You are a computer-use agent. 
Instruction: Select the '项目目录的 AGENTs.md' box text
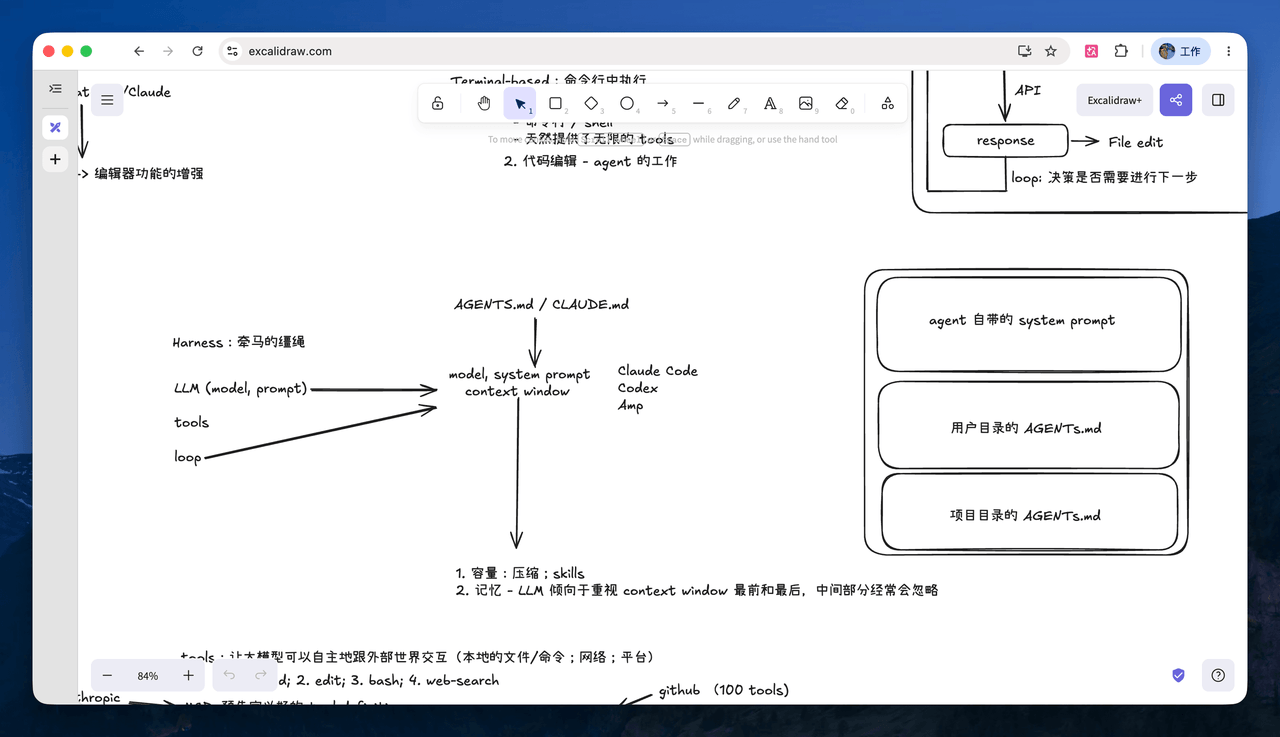pos(1026,515)
